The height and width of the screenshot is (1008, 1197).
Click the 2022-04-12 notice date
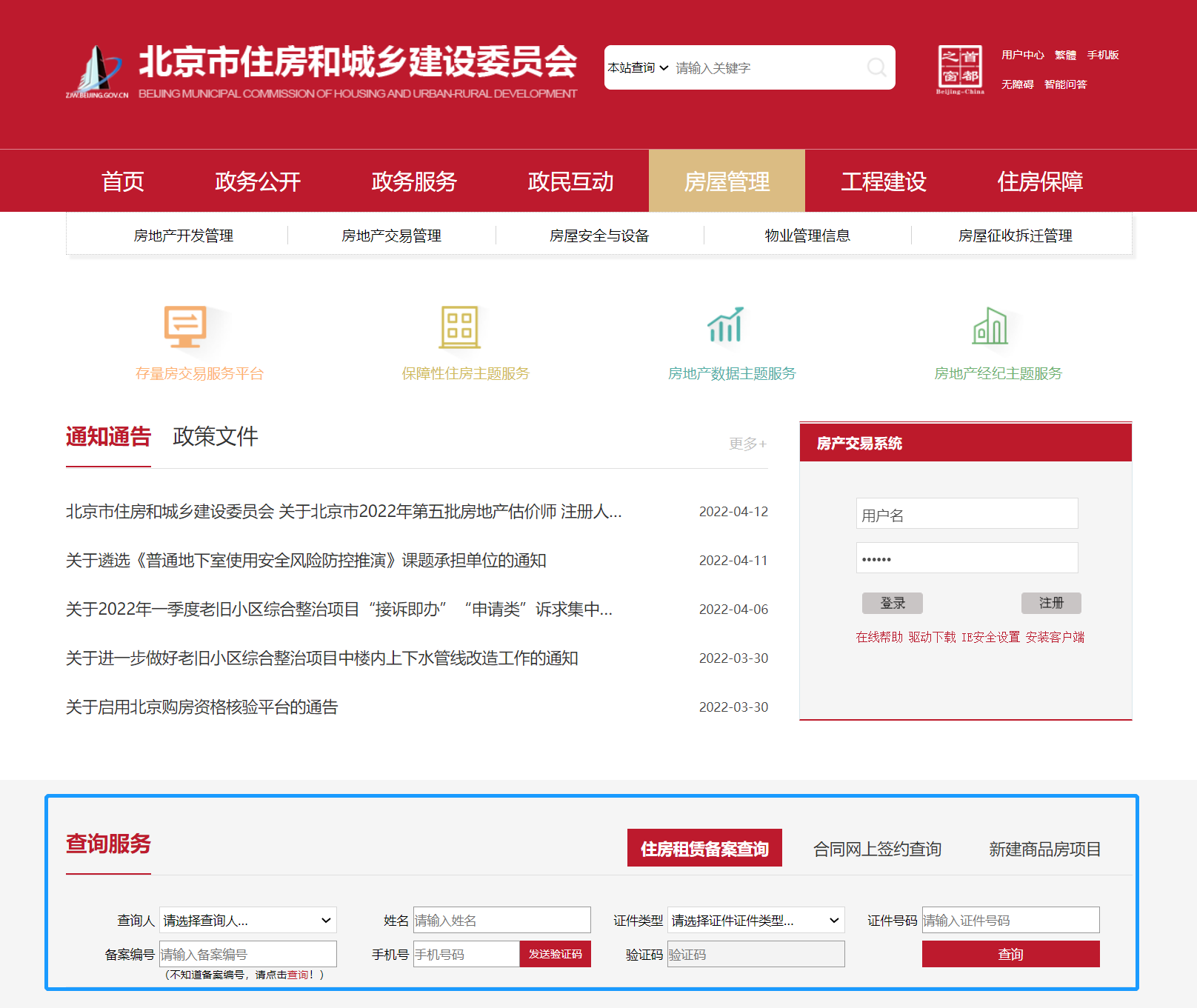pos(733,512)
